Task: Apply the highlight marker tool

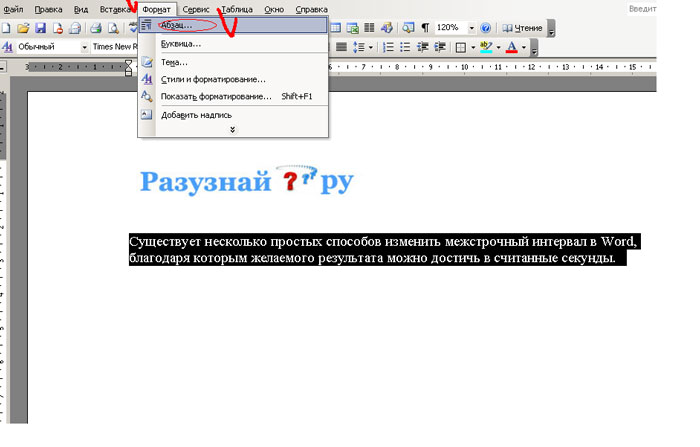Action: [x=486, y=47]
